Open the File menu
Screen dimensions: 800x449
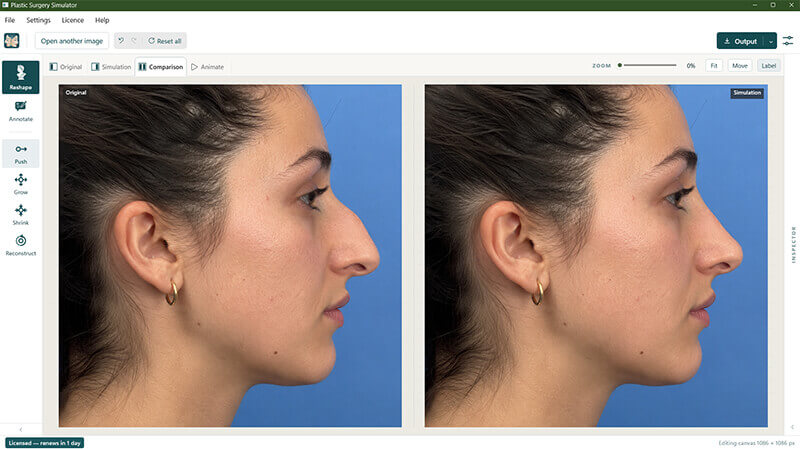pos(10,20)
